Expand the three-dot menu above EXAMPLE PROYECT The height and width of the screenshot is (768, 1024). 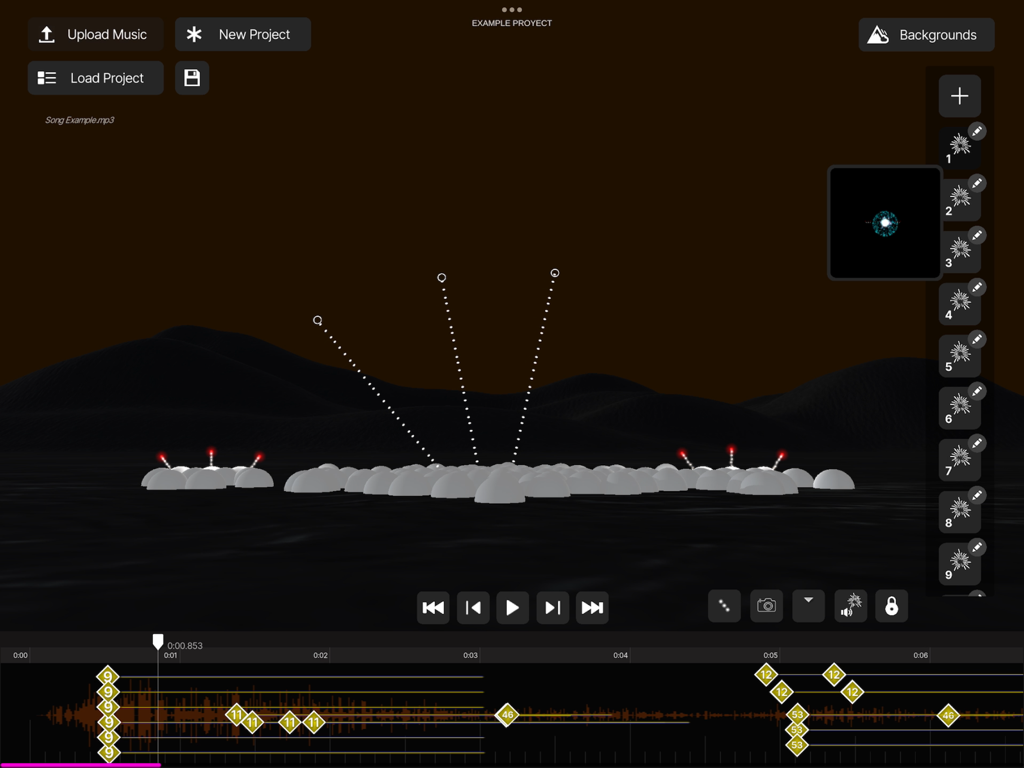point(511,10)
